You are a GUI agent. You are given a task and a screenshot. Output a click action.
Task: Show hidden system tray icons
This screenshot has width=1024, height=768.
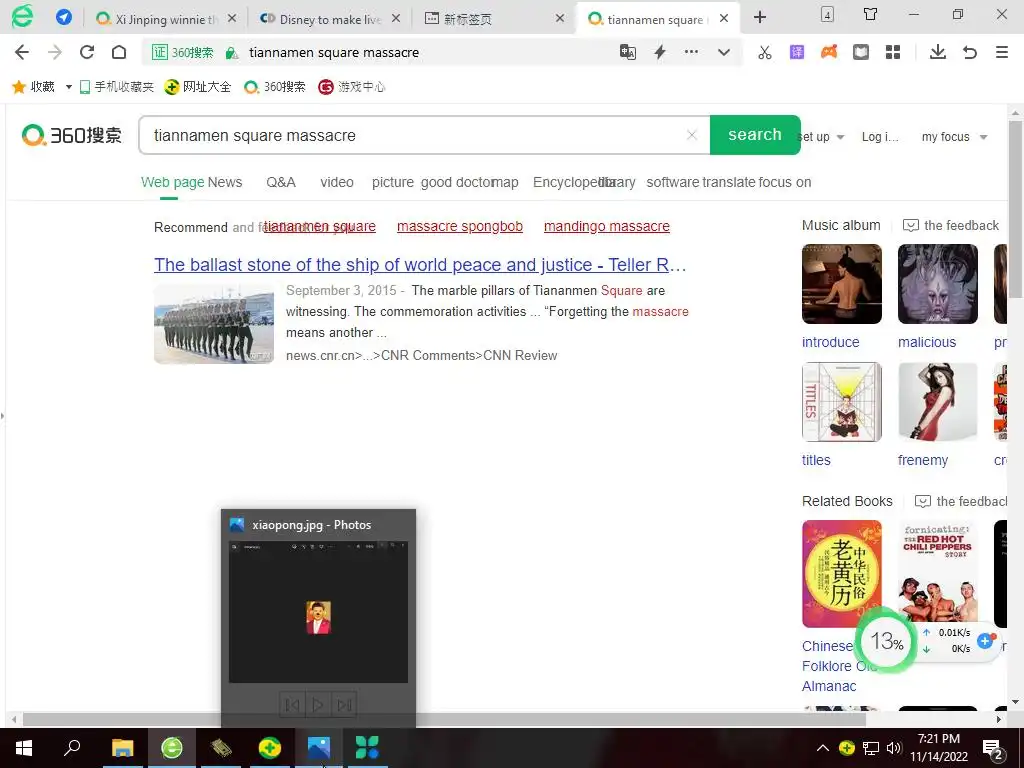pyautogui.click(x=823, y=748)
